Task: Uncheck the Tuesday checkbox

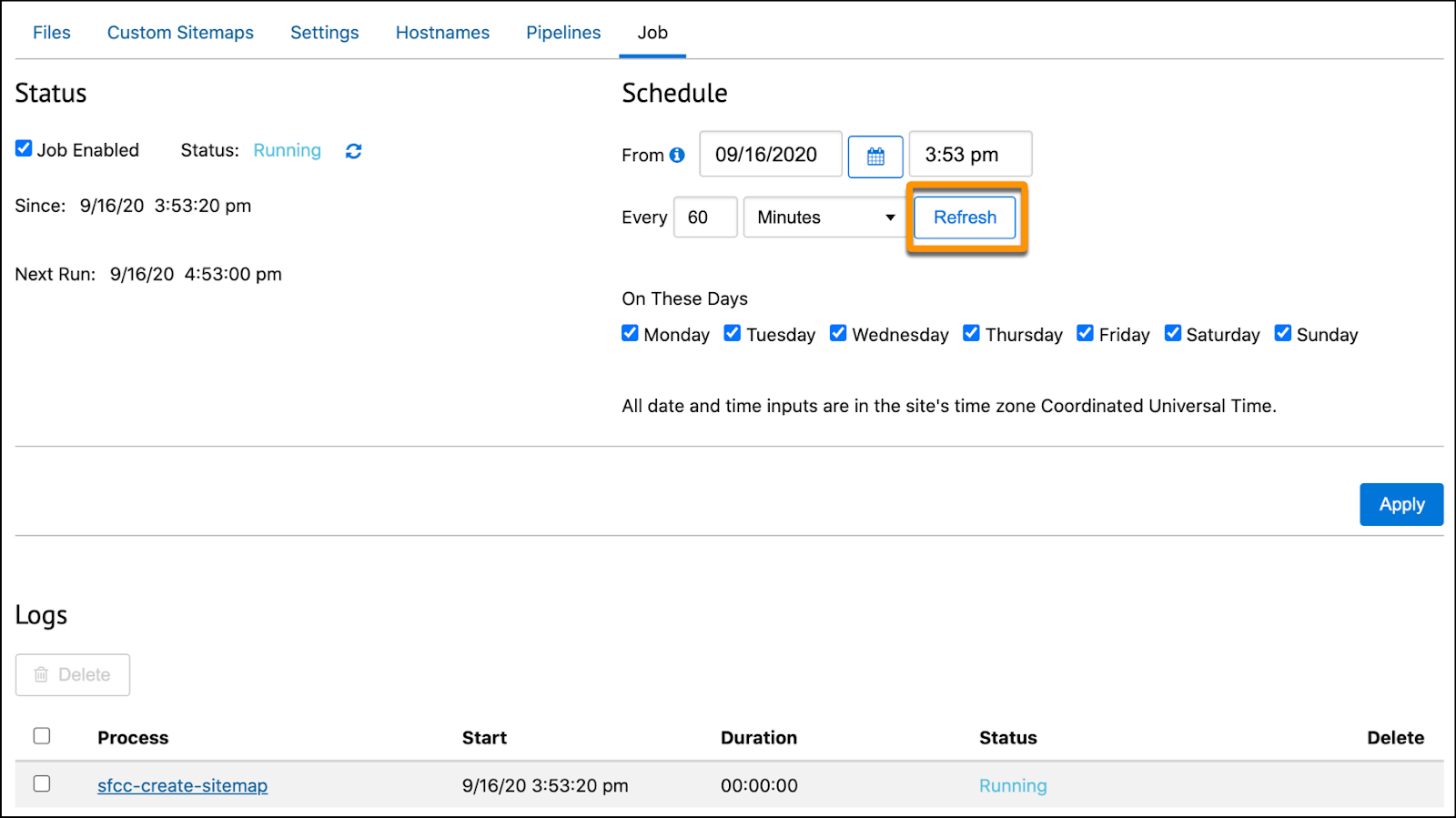Action: pyautogui.click(x=733, y=333)
